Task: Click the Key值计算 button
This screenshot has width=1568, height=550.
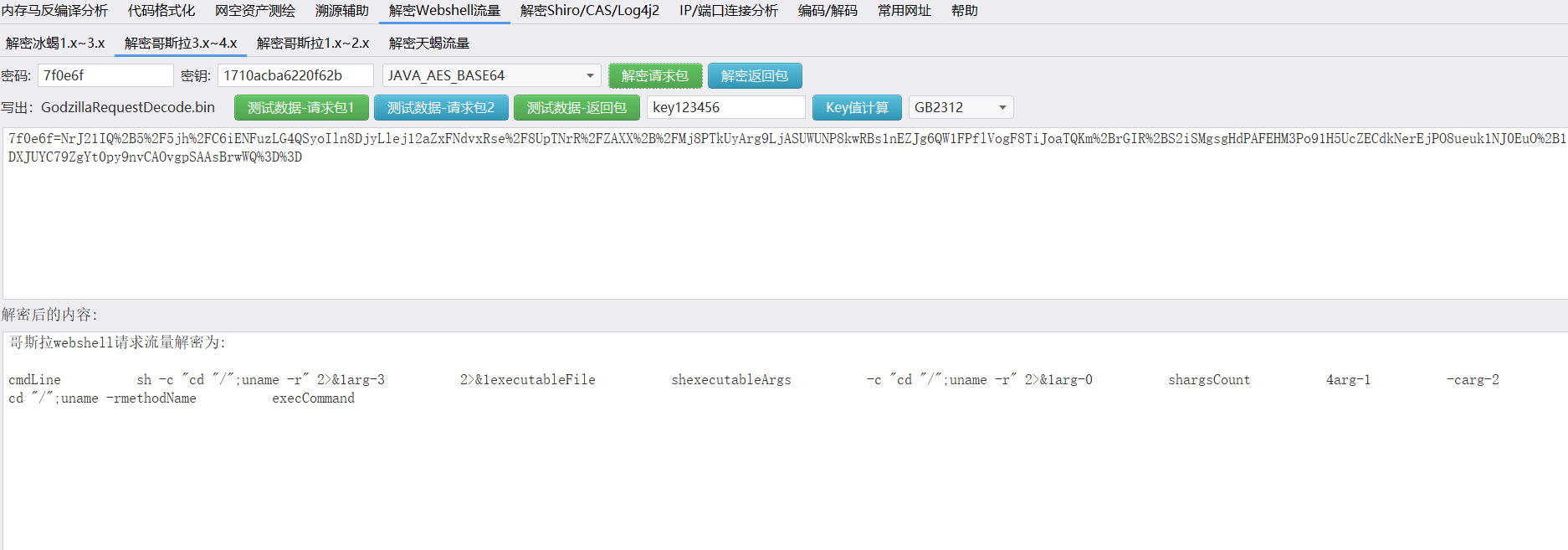Action: click(856, 108)
